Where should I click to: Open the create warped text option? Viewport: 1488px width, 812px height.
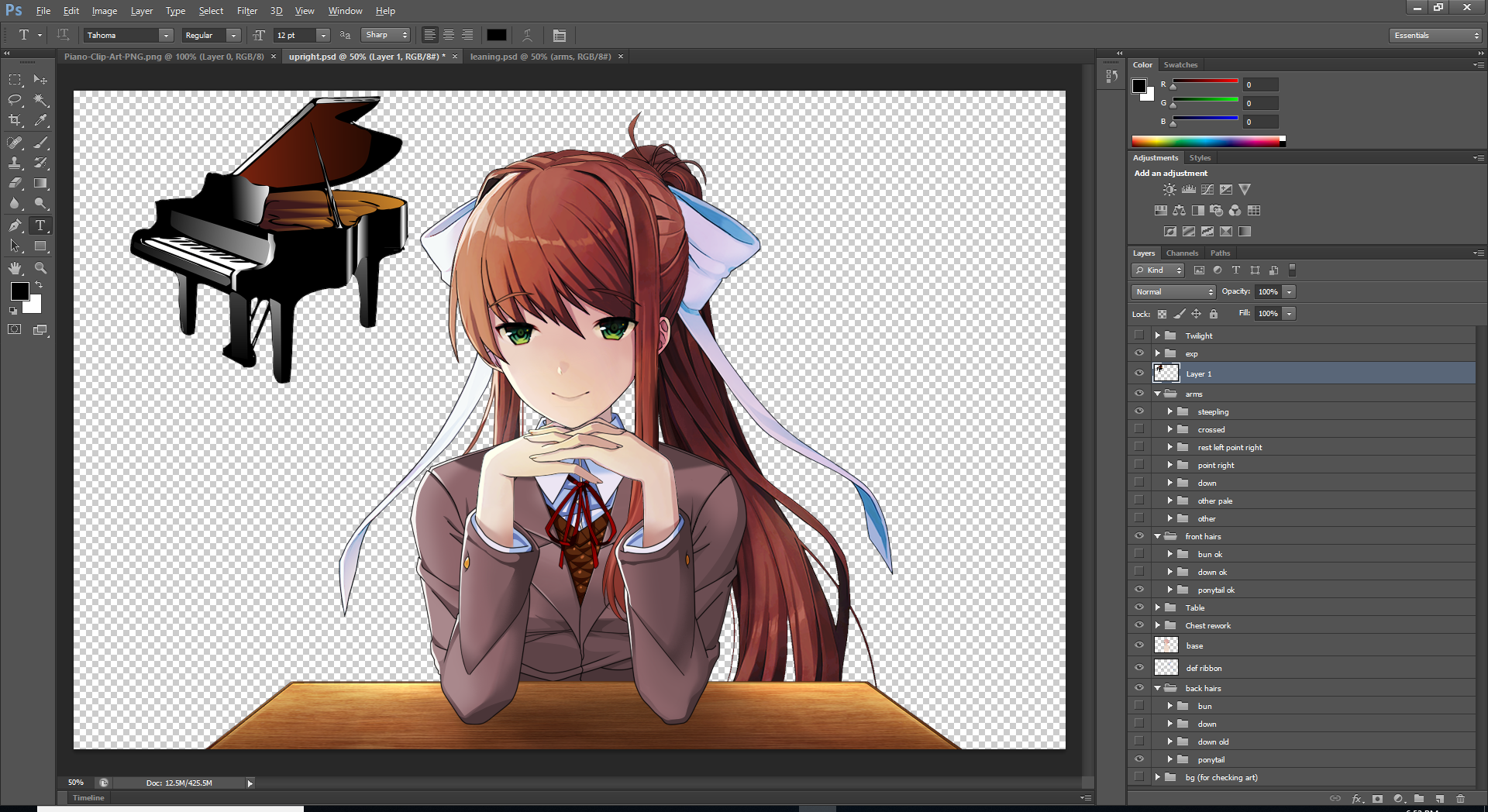point(527,35)
